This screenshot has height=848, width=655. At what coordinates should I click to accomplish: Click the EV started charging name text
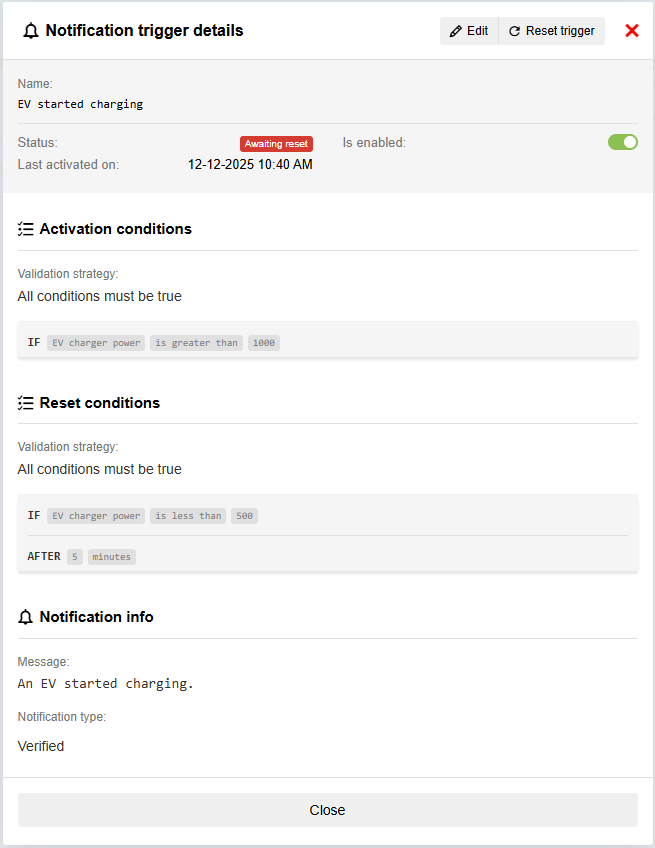[80, 104]
